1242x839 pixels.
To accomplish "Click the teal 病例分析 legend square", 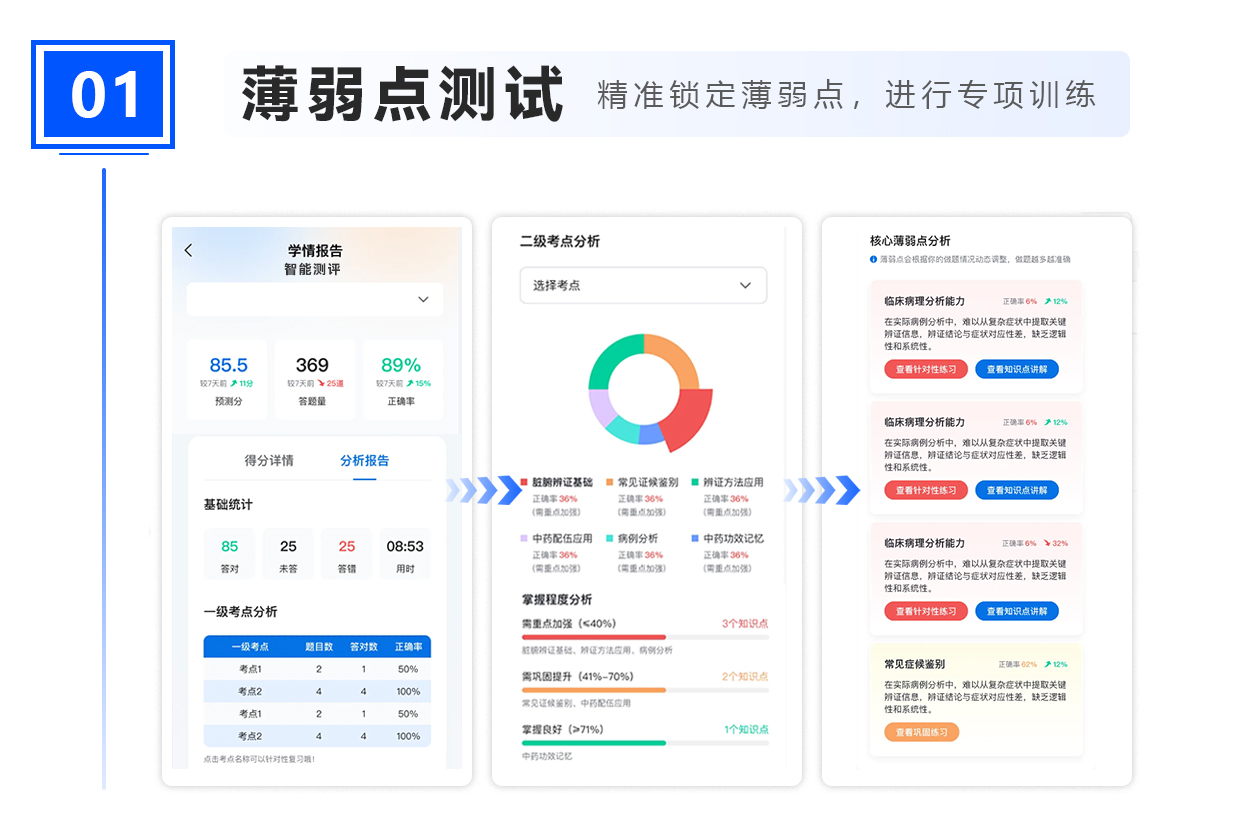I will click(610, 538).
